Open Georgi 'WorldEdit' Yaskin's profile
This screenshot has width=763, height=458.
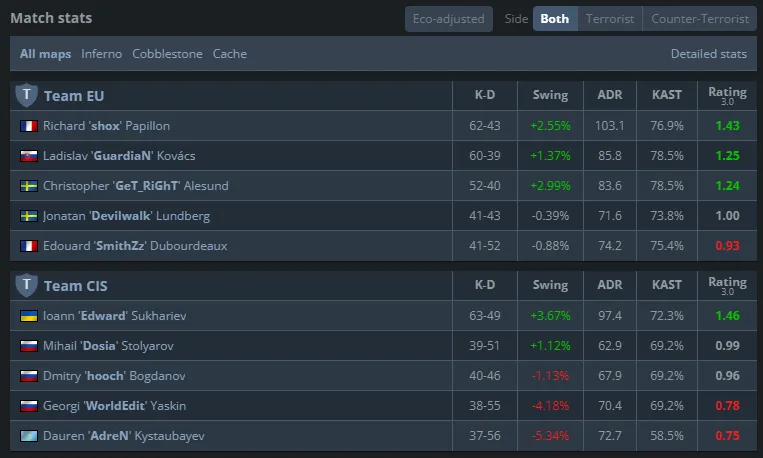coord(114,406)
